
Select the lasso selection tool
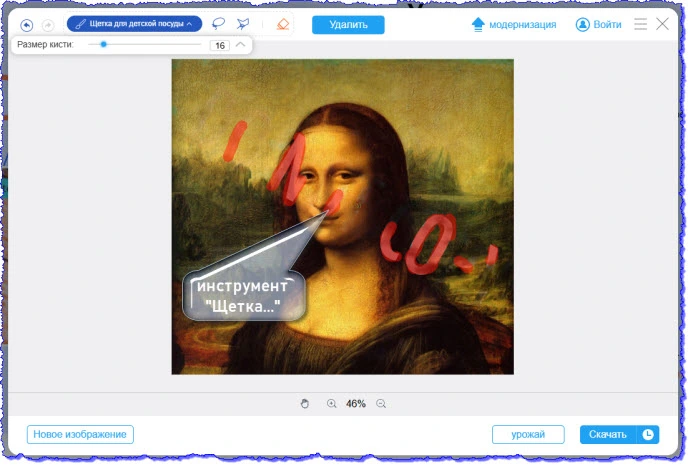click(x=218, y=24)
